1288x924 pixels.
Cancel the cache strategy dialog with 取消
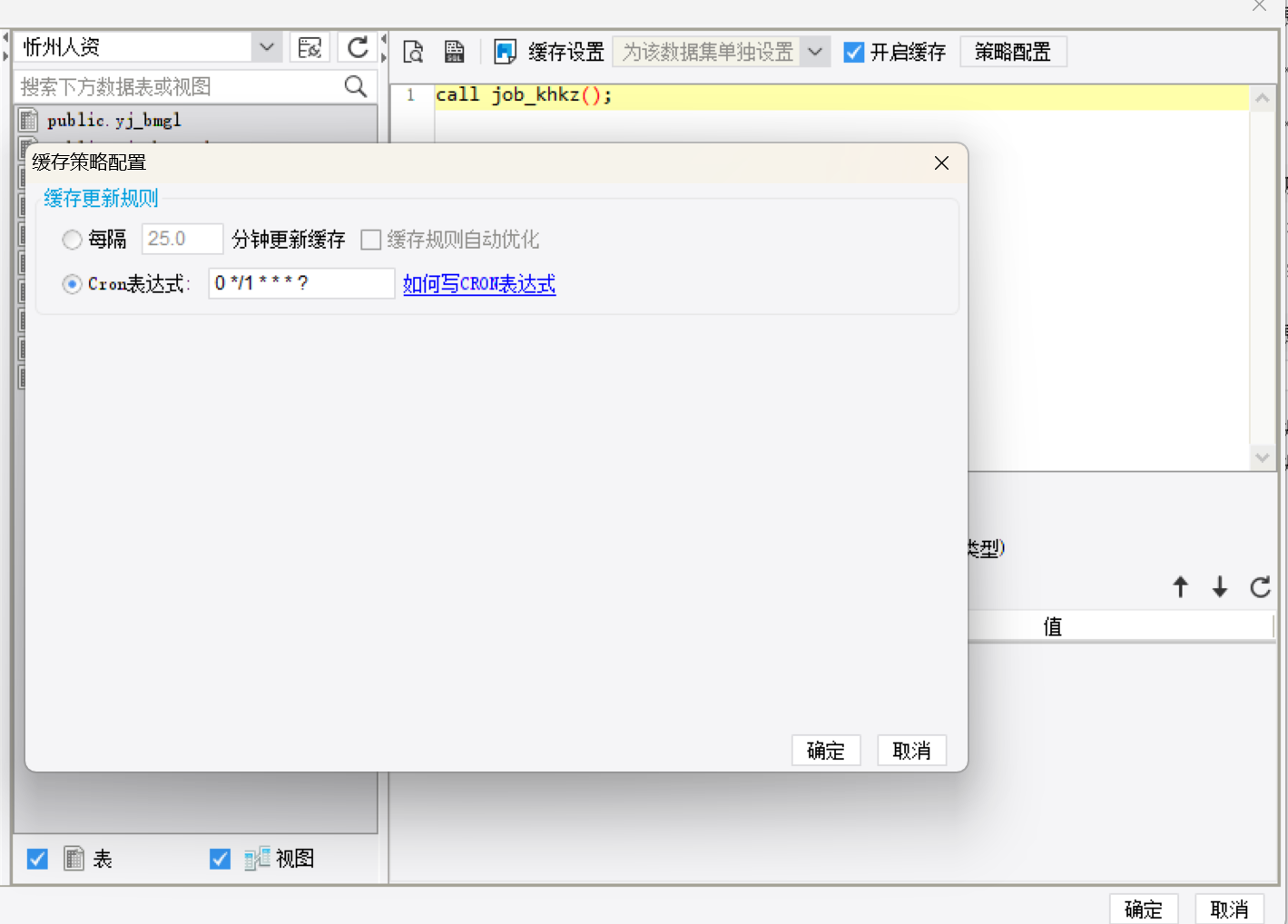(911, 751)
